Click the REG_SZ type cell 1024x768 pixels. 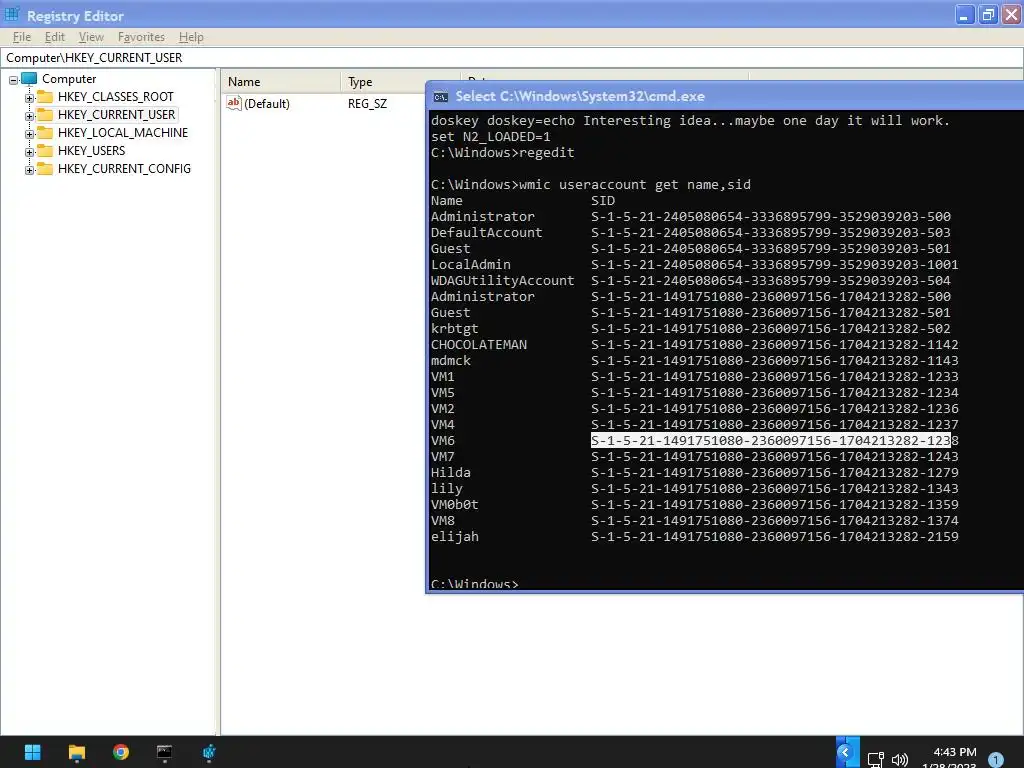[x=367, y=104]
